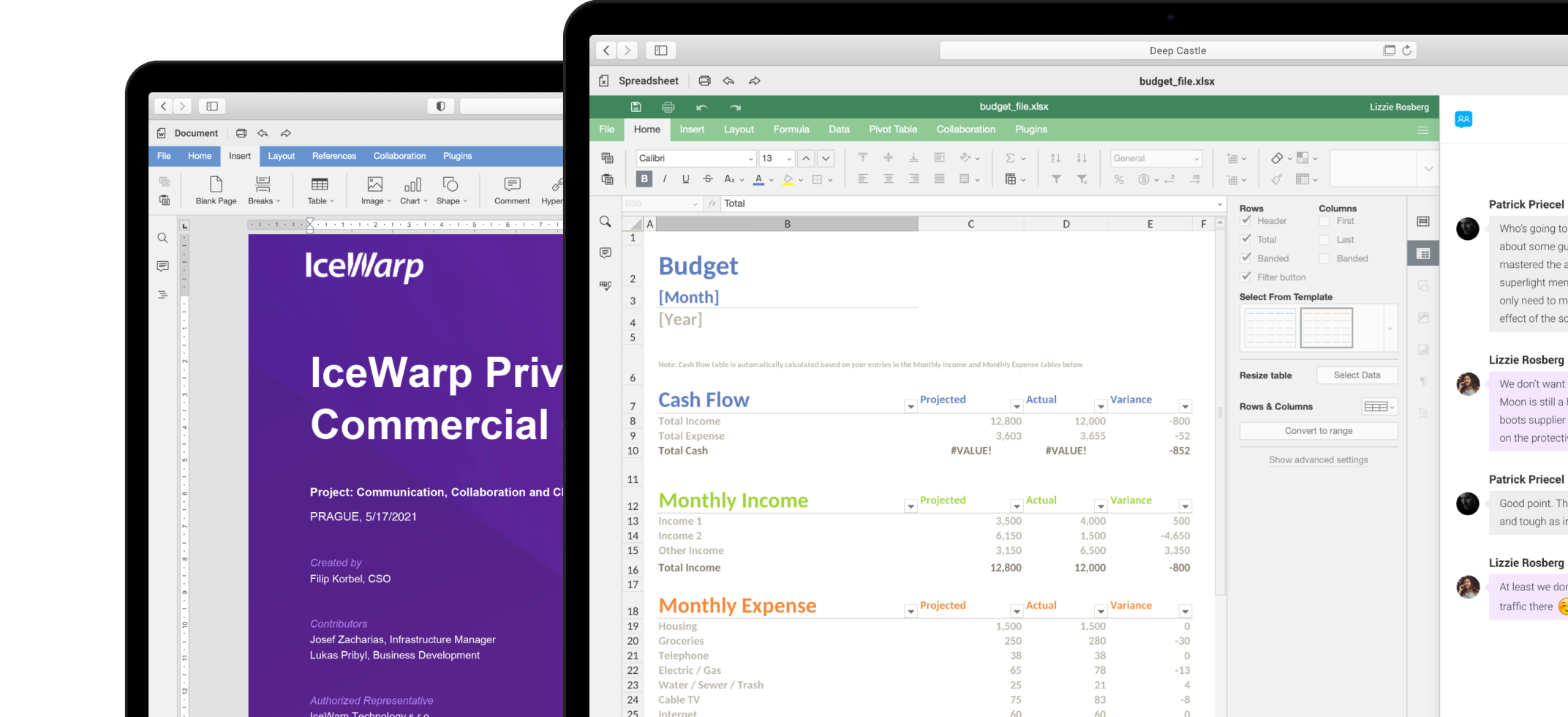
Task: Apply the Percent style format
Action: 1118,179
